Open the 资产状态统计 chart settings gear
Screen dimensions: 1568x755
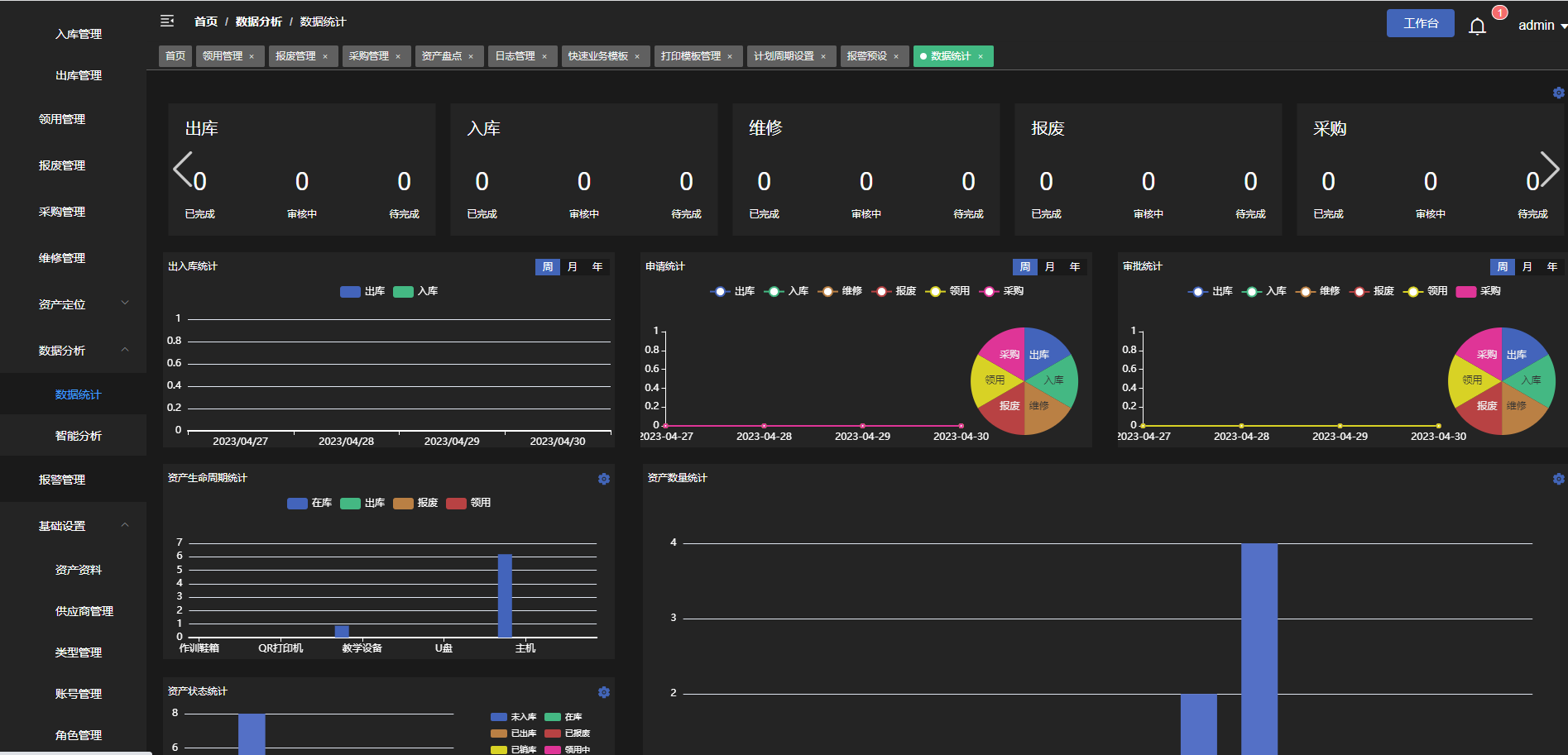[x=604, y=692]
